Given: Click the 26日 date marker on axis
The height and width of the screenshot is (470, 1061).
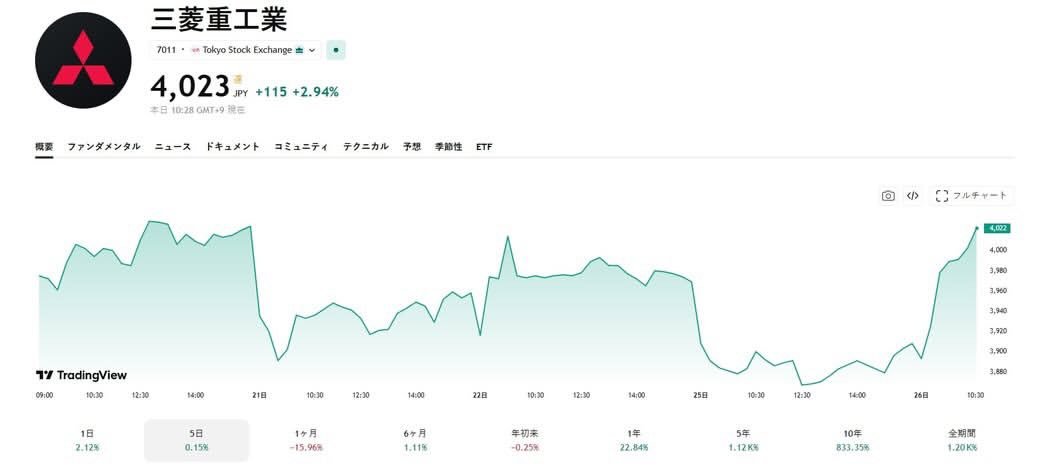Looking at the screenshot, I should 922,395.
